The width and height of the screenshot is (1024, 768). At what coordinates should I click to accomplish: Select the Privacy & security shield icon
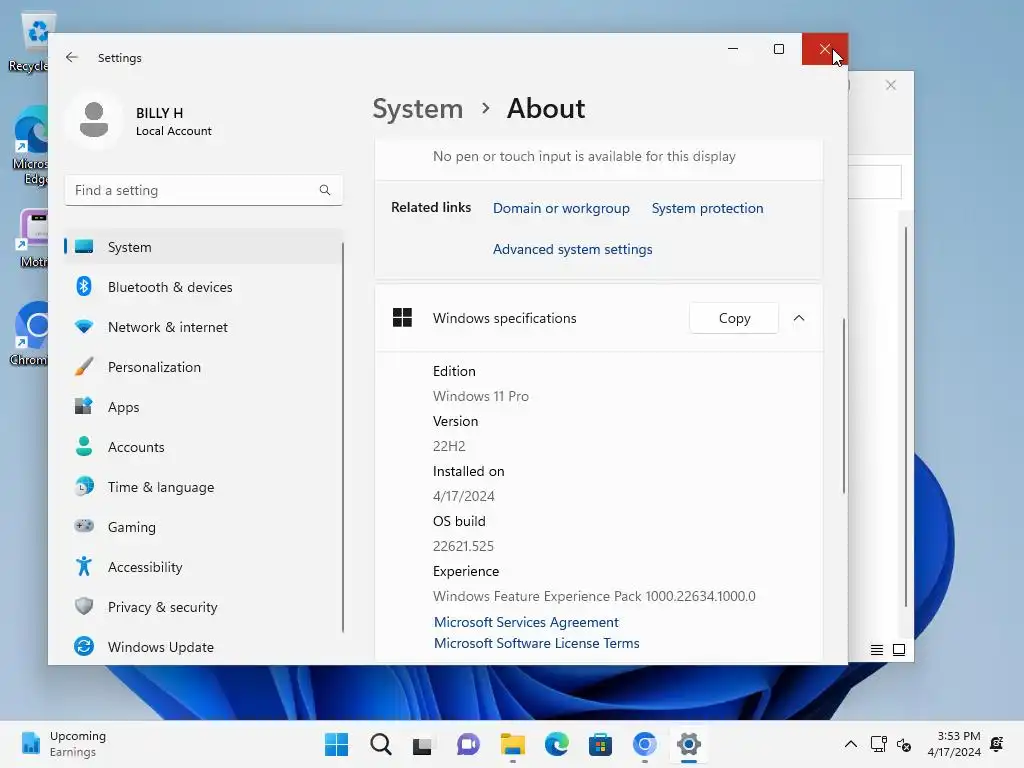[84, 607]
